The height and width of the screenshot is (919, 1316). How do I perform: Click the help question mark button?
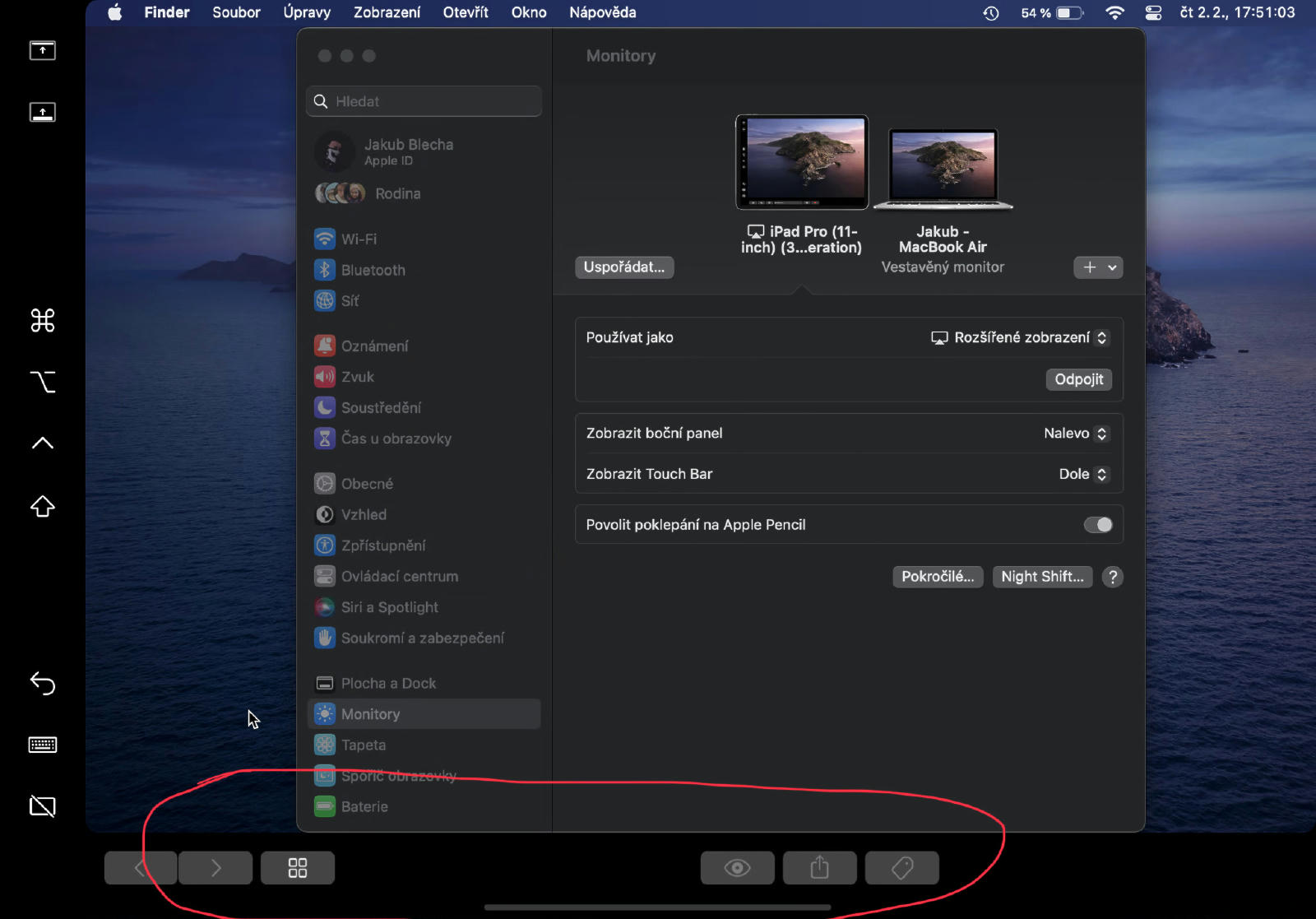click(1112, 577)
